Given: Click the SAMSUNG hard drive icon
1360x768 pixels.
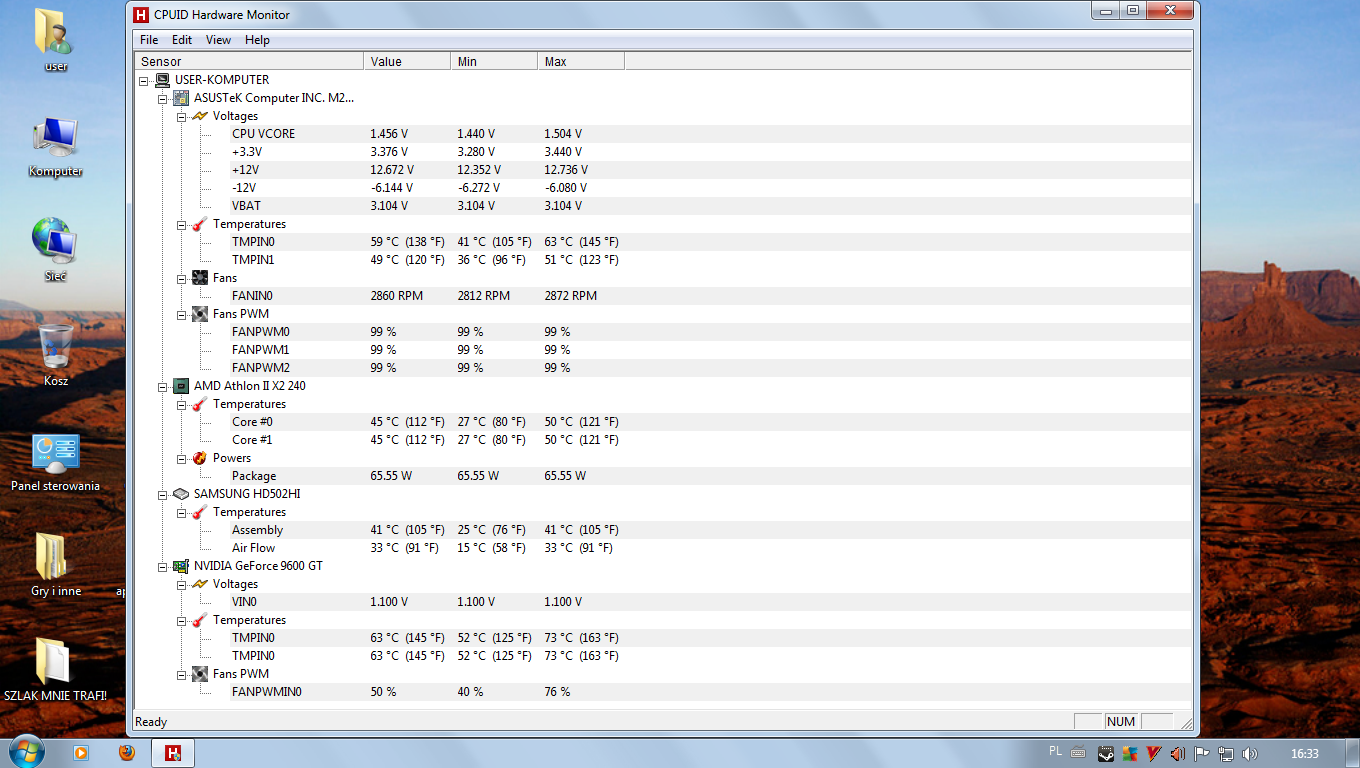Looking at the screenshot, I should coord(181,494).
